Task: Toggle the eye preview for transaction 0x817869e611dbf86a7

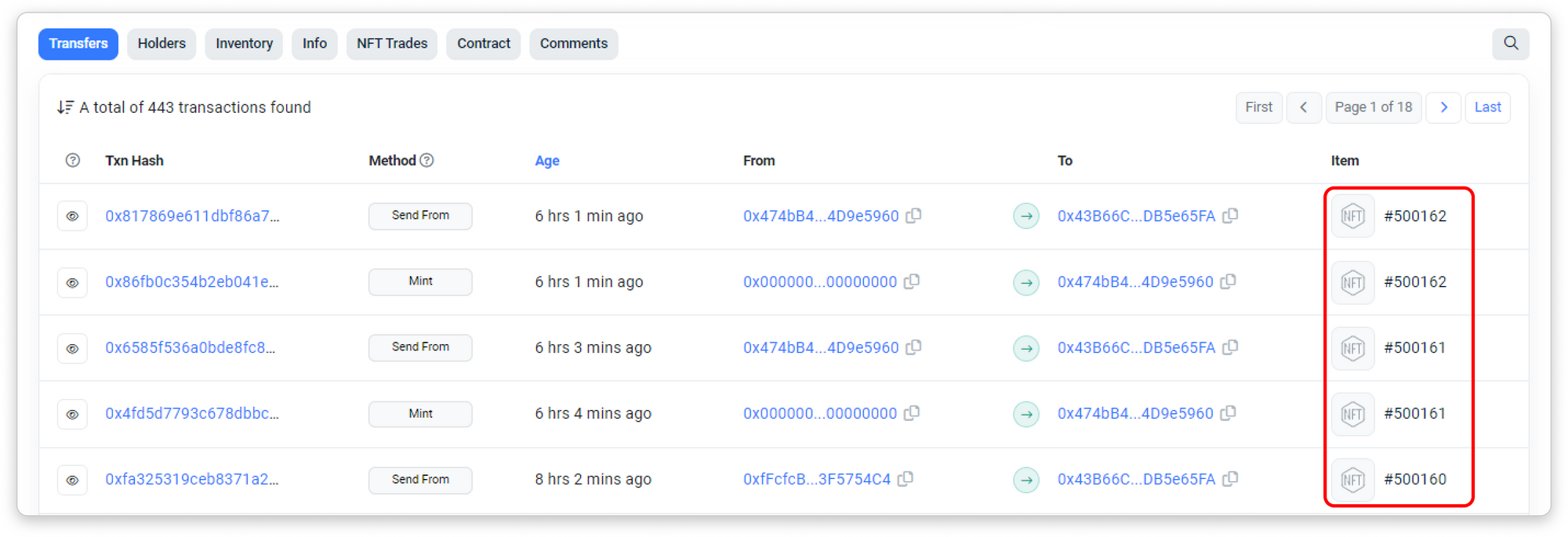Action: point(72,216)
